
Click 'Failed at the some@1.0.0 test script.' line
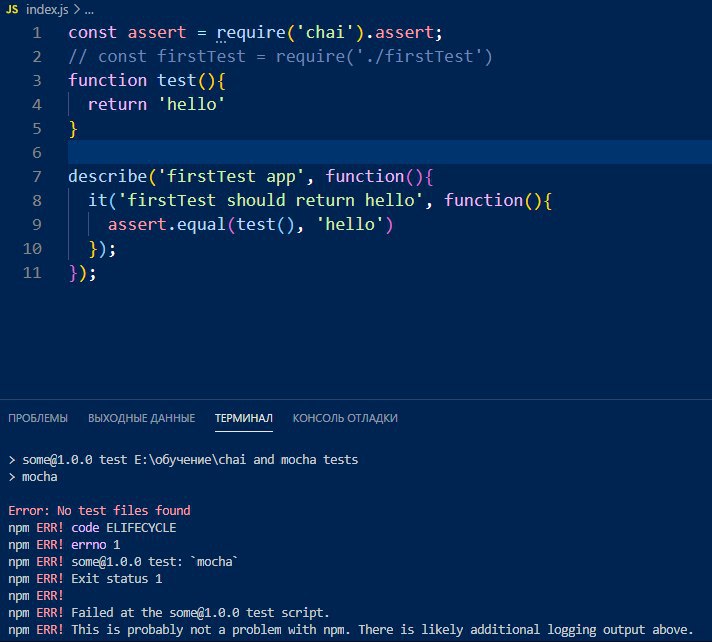[x=200, y=613]
